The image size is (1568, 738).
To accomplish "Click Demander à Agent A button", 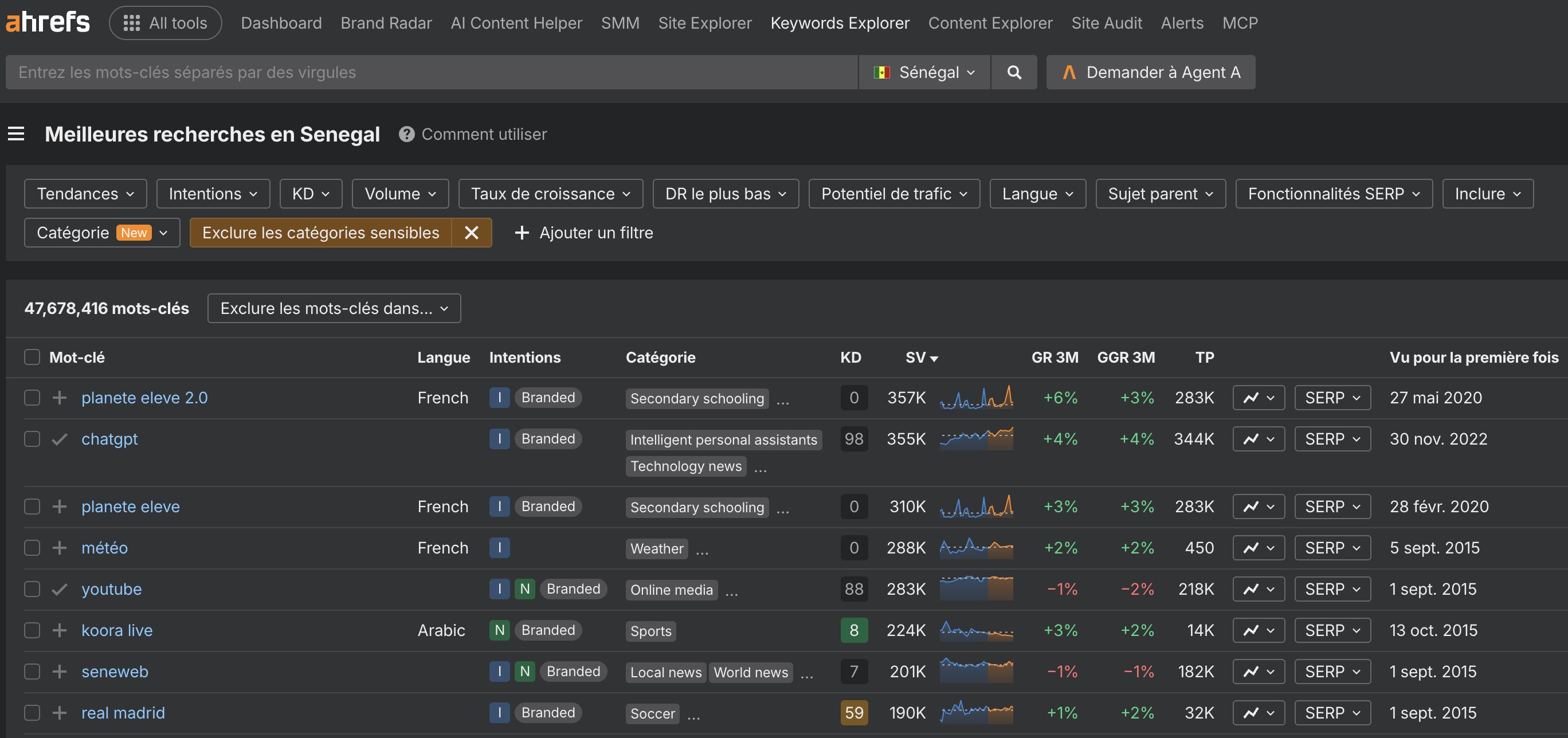I will pos(1151,72).
